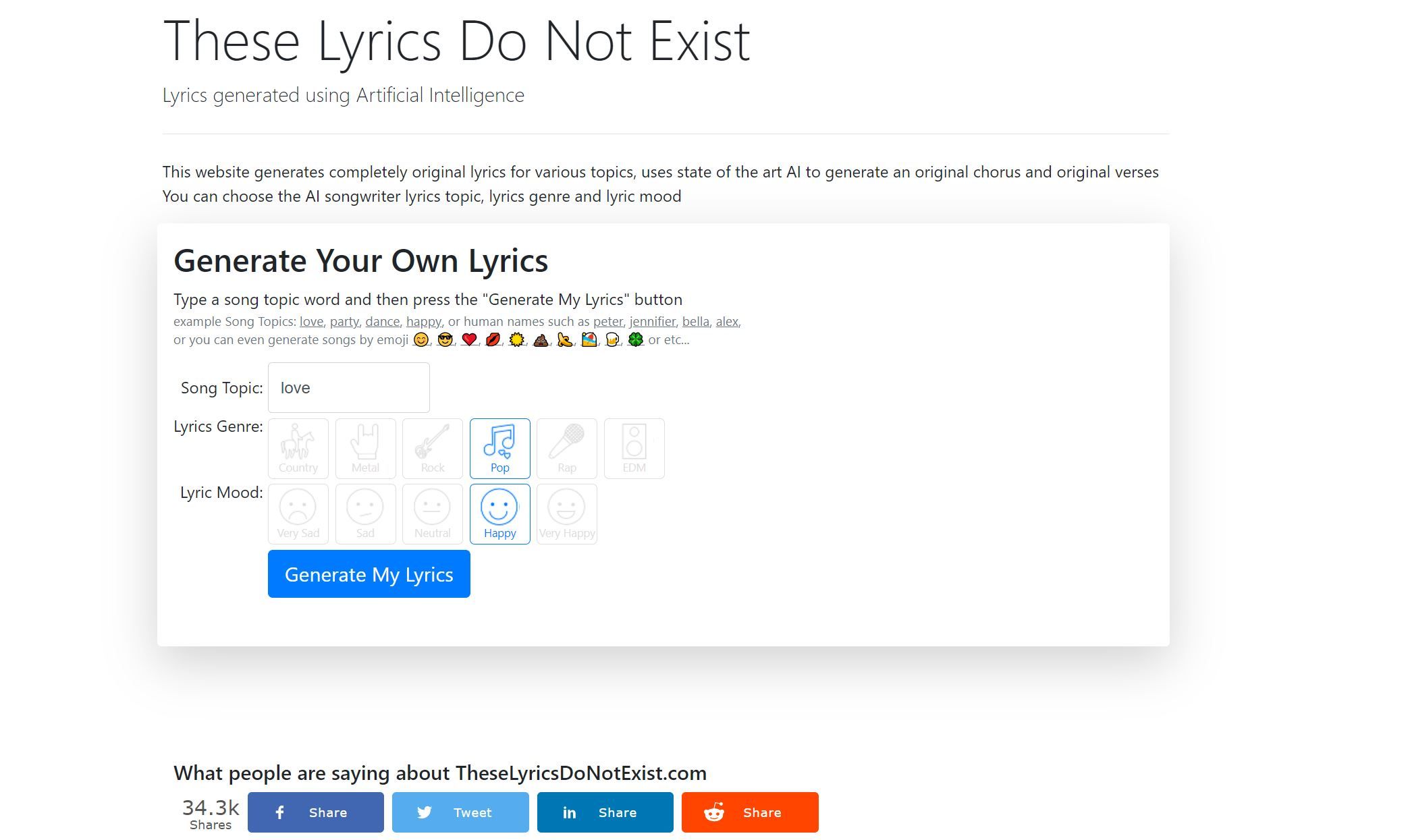The height and width of the screenshot is (840, 1410).
Task: Click inside the Song Topic text field
Action: click(x=348, y=387)
